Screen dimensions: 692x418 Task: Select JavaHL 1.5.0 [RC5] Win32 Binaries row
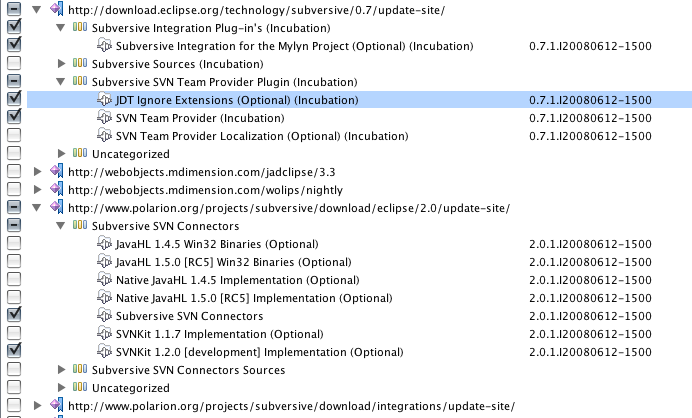(x=359, y=262)
